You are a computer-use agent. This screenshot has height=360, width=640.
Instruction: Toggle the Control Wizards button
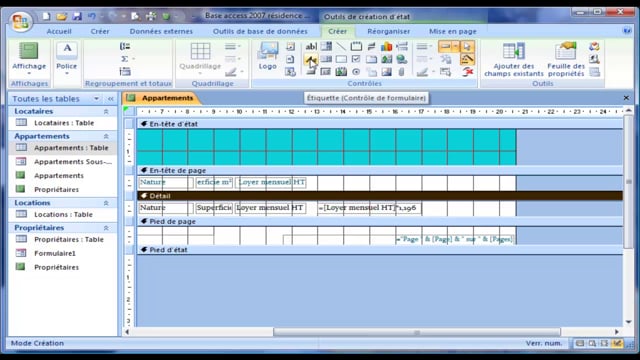point(468,60)
